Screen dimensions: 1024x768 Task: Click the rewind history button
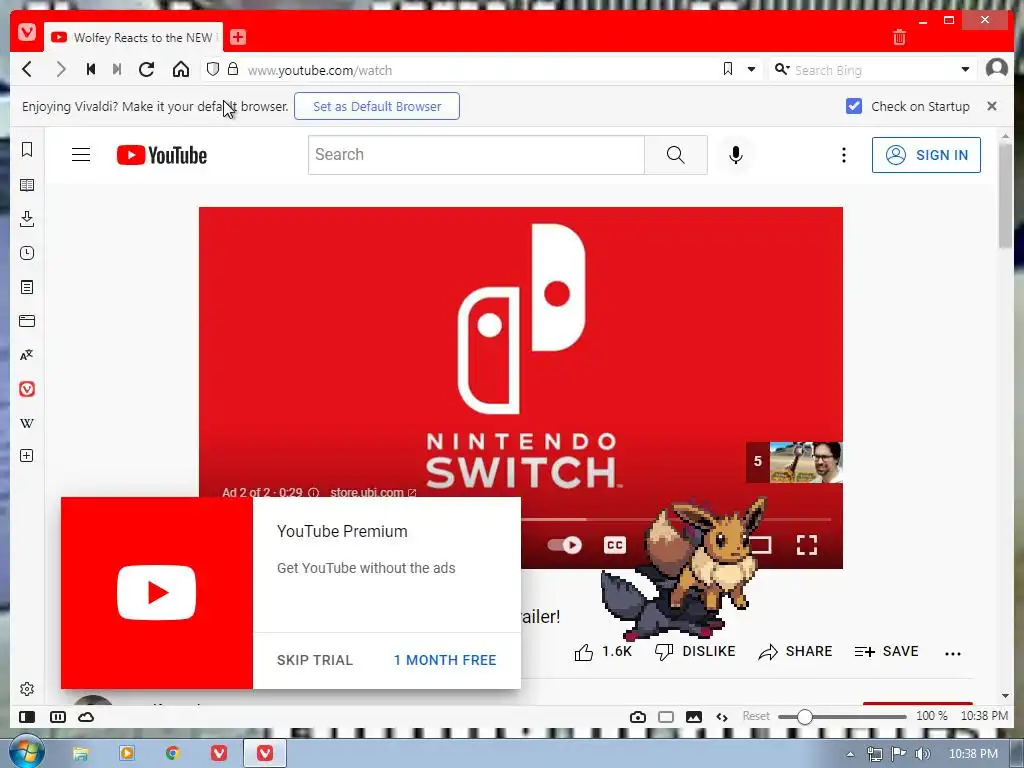tap(91, 69)
